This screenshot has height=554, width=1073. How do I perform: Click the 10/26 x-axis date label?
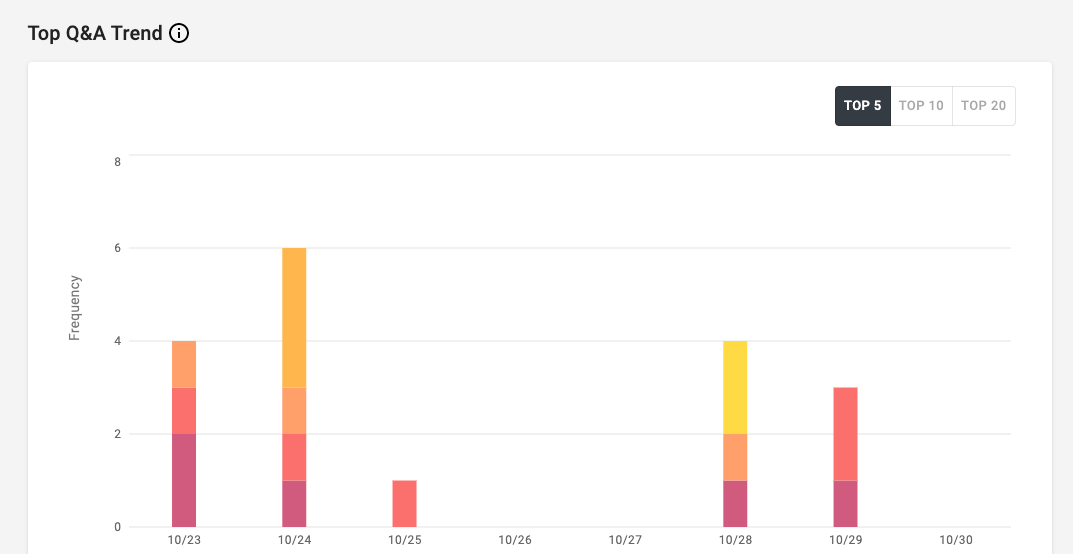(514, 539)
